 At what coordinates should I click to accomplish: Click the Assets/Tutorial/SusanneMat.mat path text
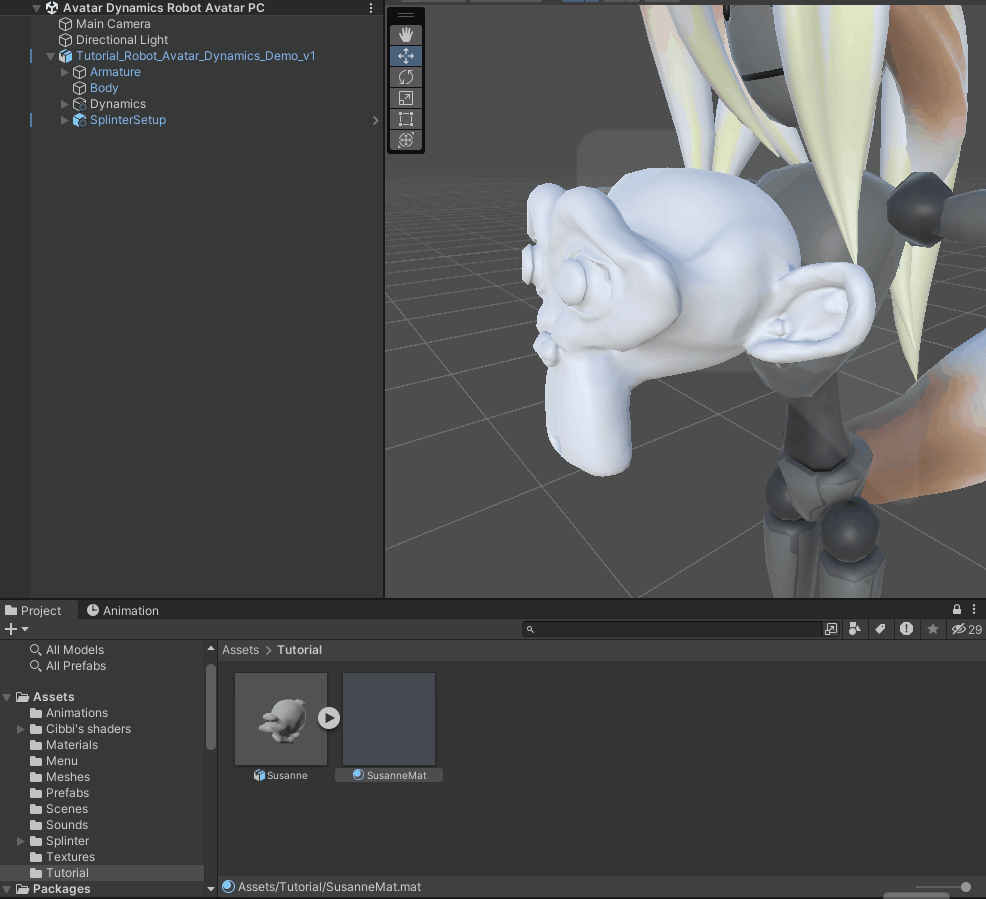click(x=330, y=887)
